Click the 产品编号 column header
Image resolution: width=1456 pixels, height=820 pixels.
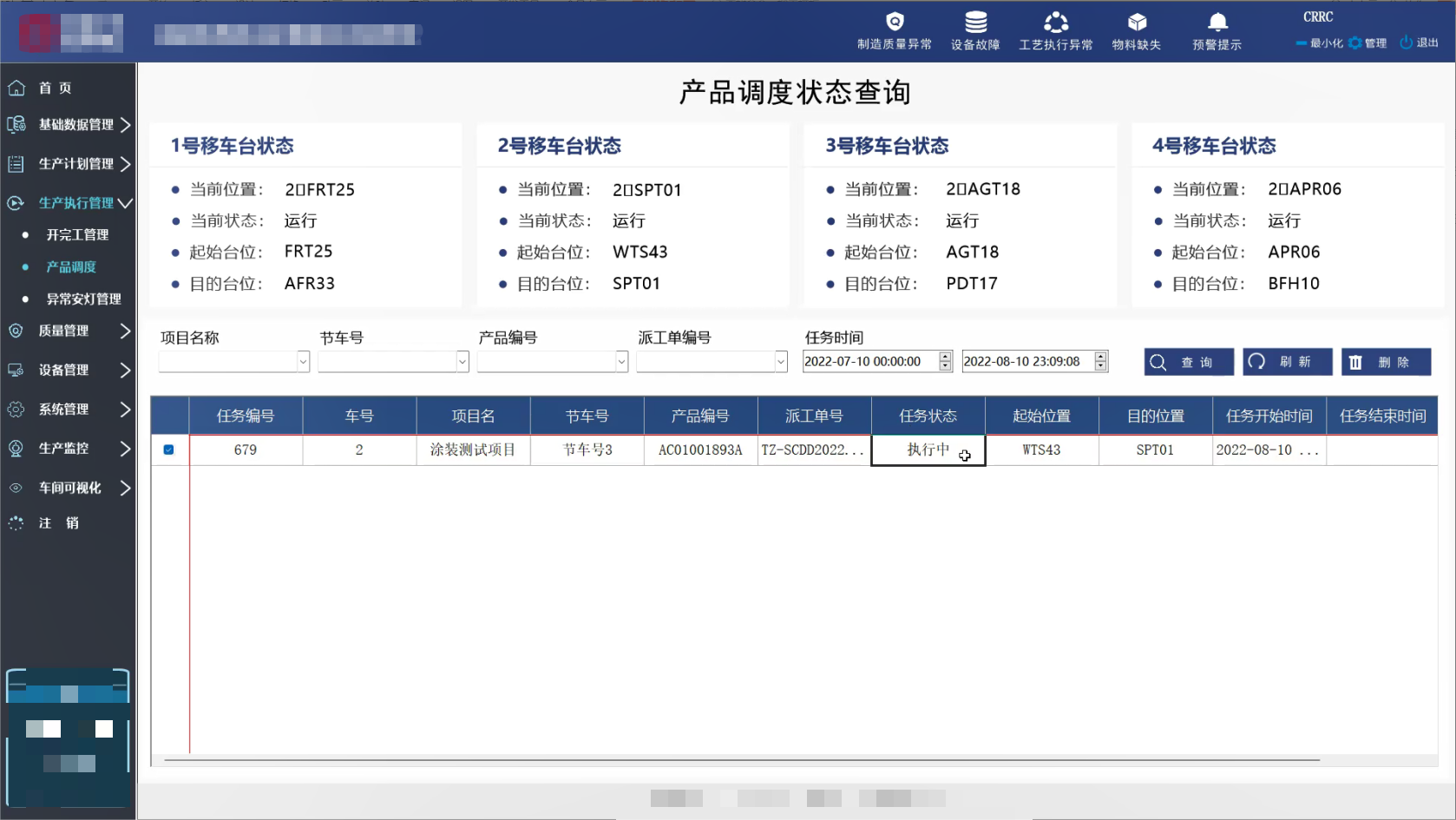pyautogui.click(x=700, y=416)
